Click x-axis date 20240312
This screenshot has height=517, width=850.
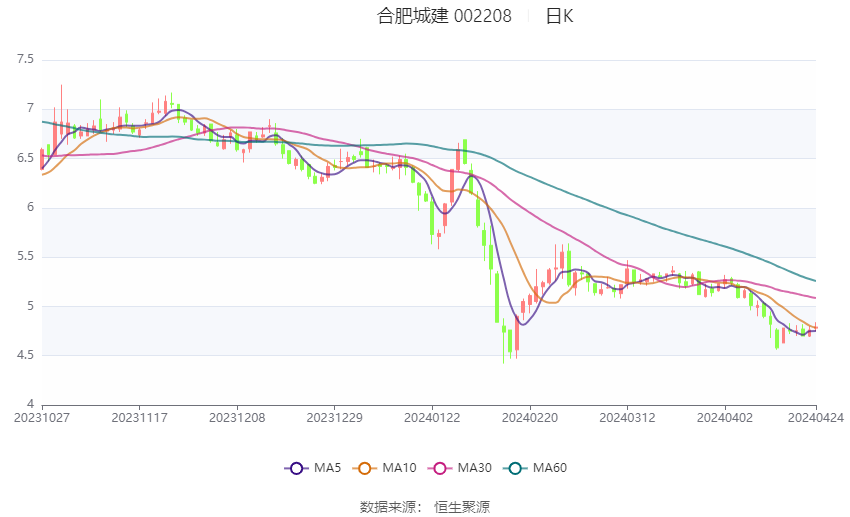click(627, 418)
